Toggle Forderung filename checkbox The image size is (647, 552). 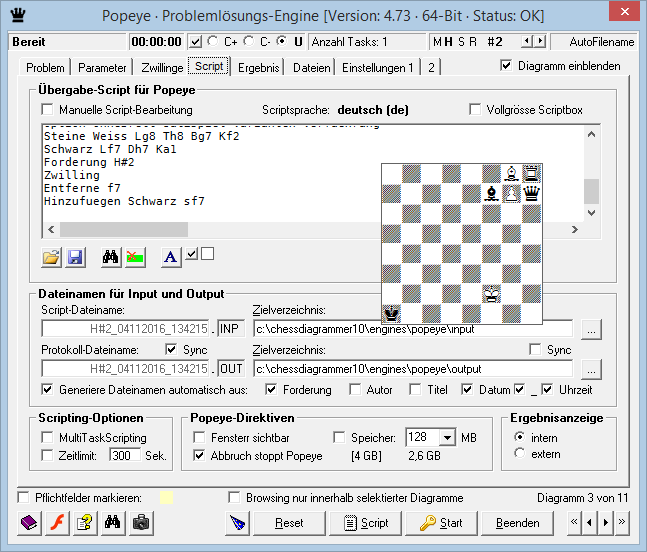coord(271,389)
